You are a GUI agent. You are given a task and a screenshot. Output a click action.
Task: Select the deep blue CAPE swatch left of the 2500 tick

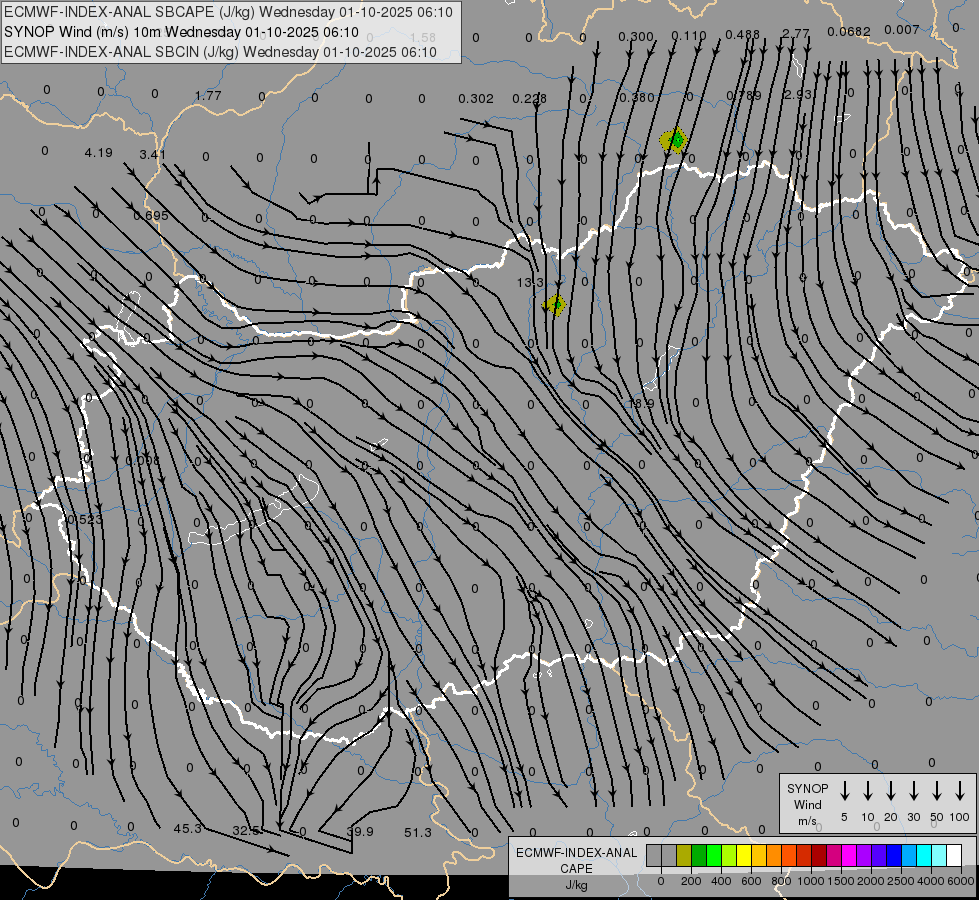coord(893,855)
